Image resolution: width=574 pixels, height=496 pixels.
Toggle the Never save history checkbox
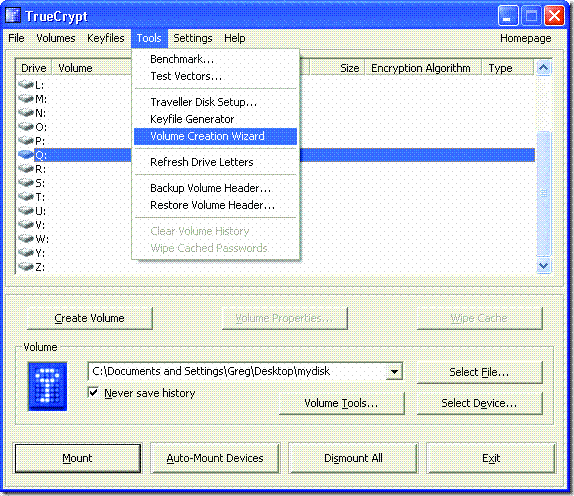[x=94, y=393]
